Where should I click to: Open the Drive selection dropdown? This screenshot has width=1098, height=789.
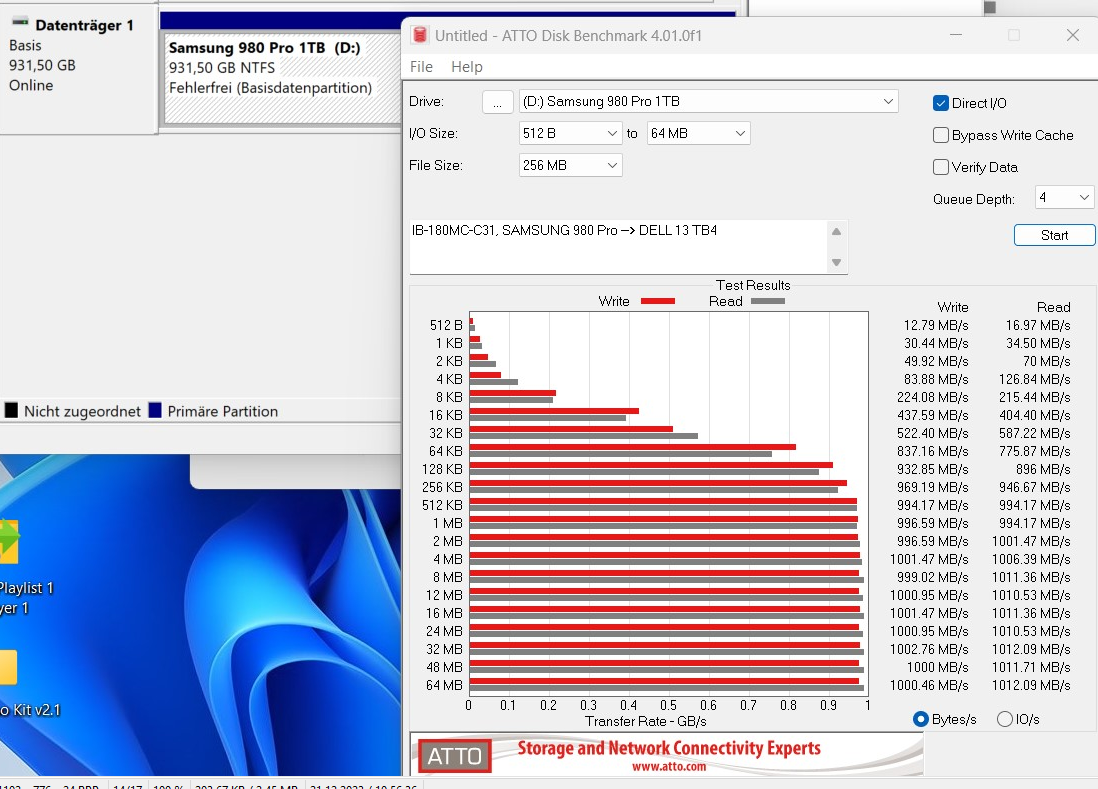point(709,102)
